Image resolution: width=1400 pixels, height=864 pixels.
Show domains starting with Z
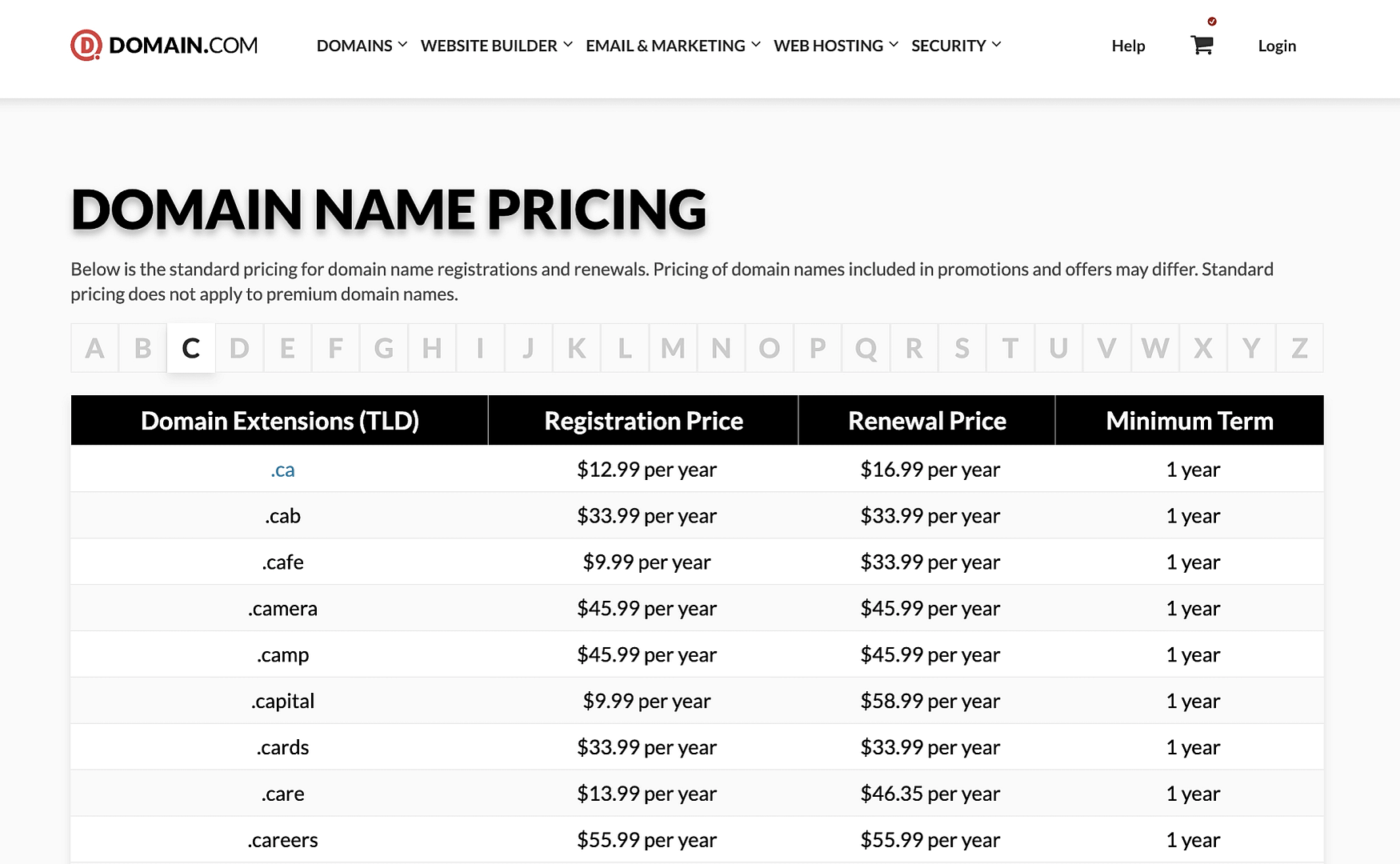pyautogui.click(x=1299, y=348)
